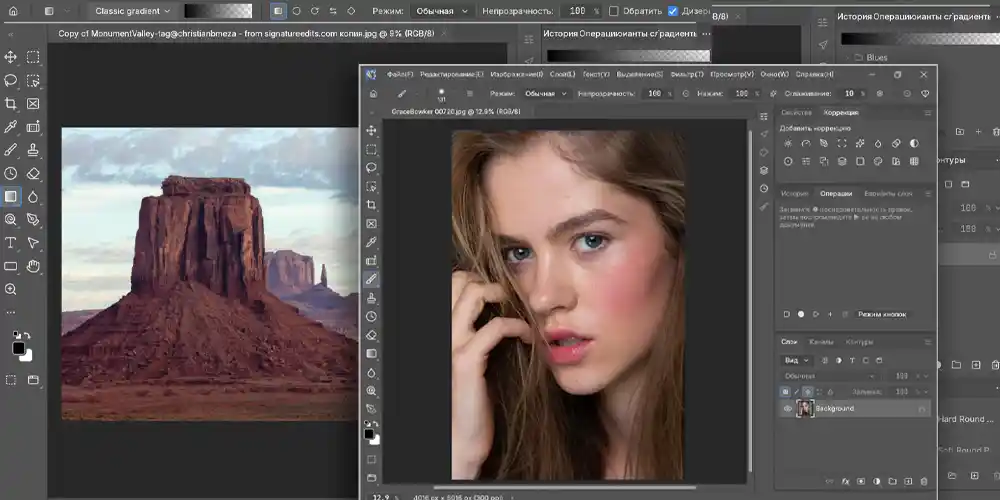
Task: Select the Blur drop tool in front window
Action: (371, 372)
